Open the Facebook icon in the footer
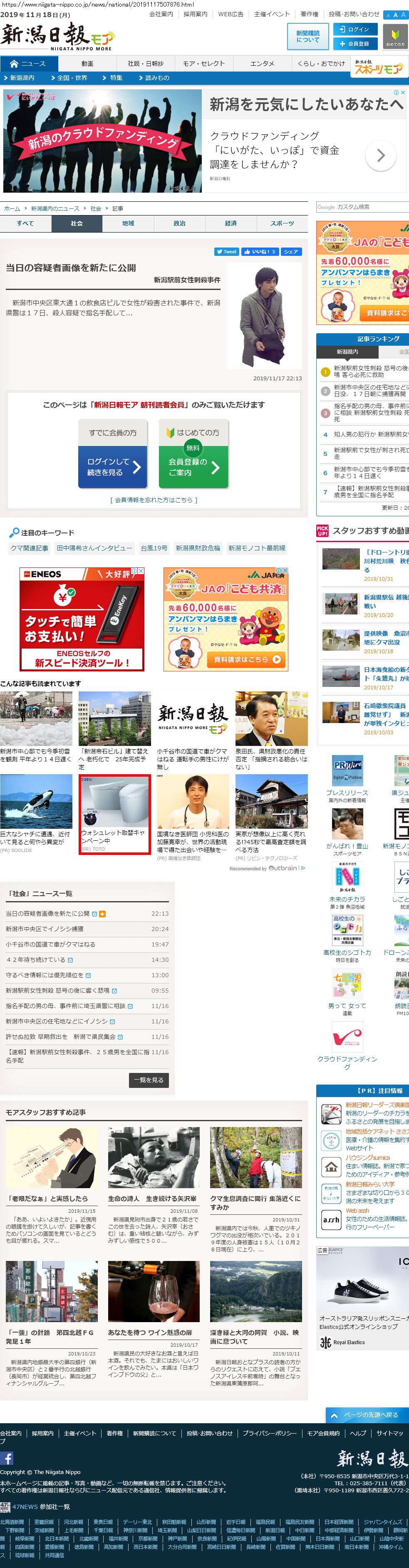 point(7,1458)
